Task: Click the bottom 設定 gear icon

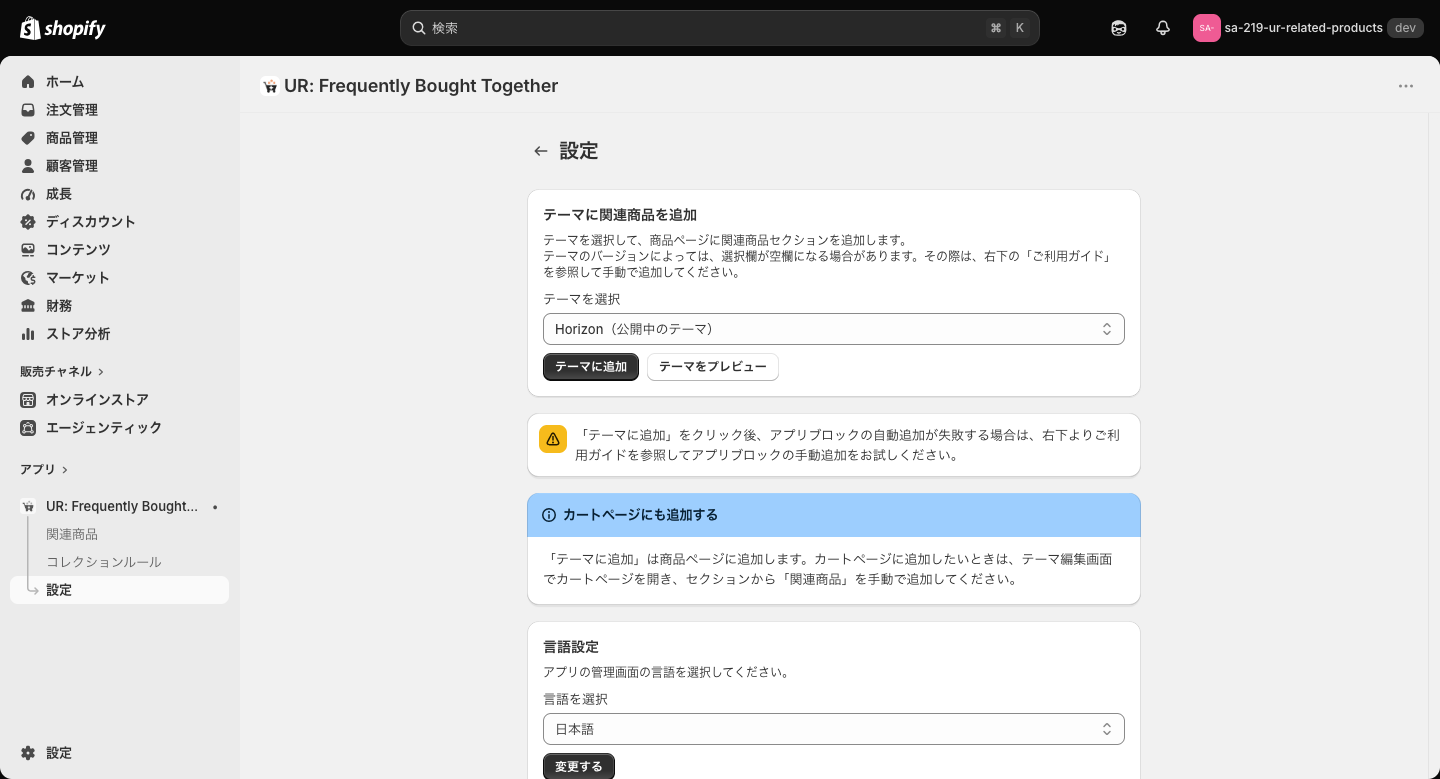Action: click(x=28, y=753)
